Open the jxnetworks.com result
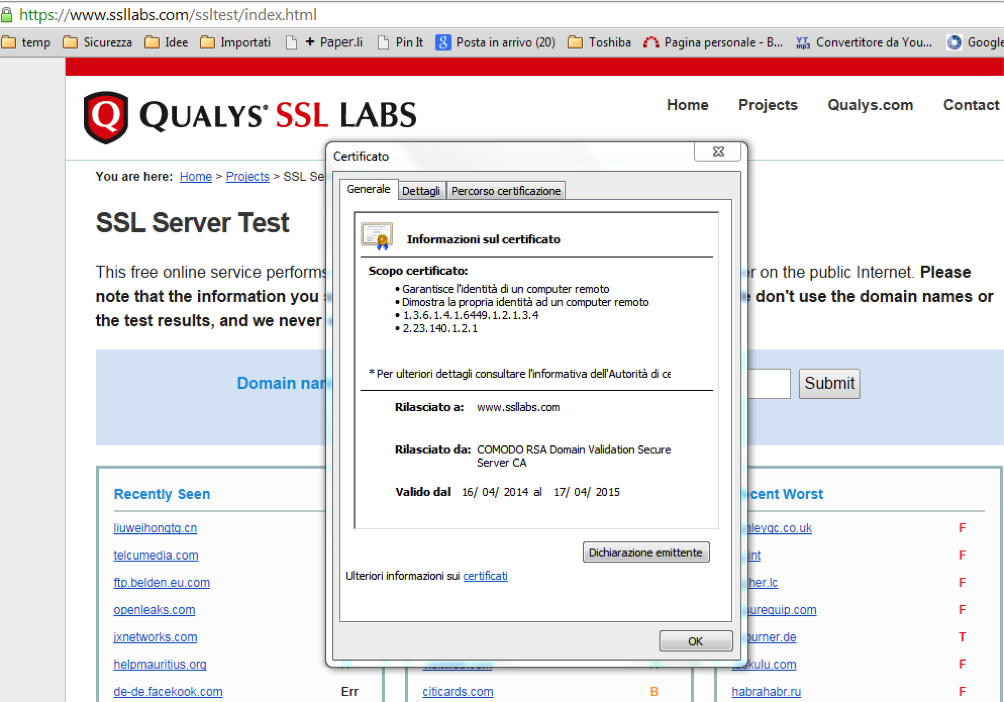The width and height of the screenshot is (1004, 702). (155, 637)
